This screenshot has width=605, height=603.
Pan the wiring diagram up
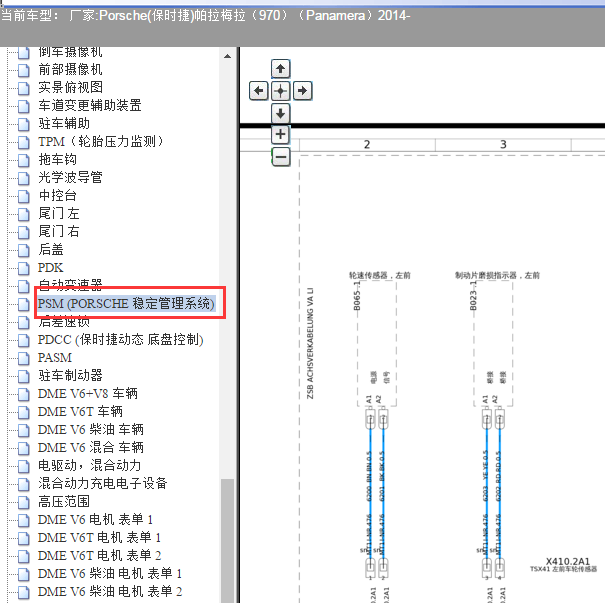pyautogui.click(x=281, y=69)
